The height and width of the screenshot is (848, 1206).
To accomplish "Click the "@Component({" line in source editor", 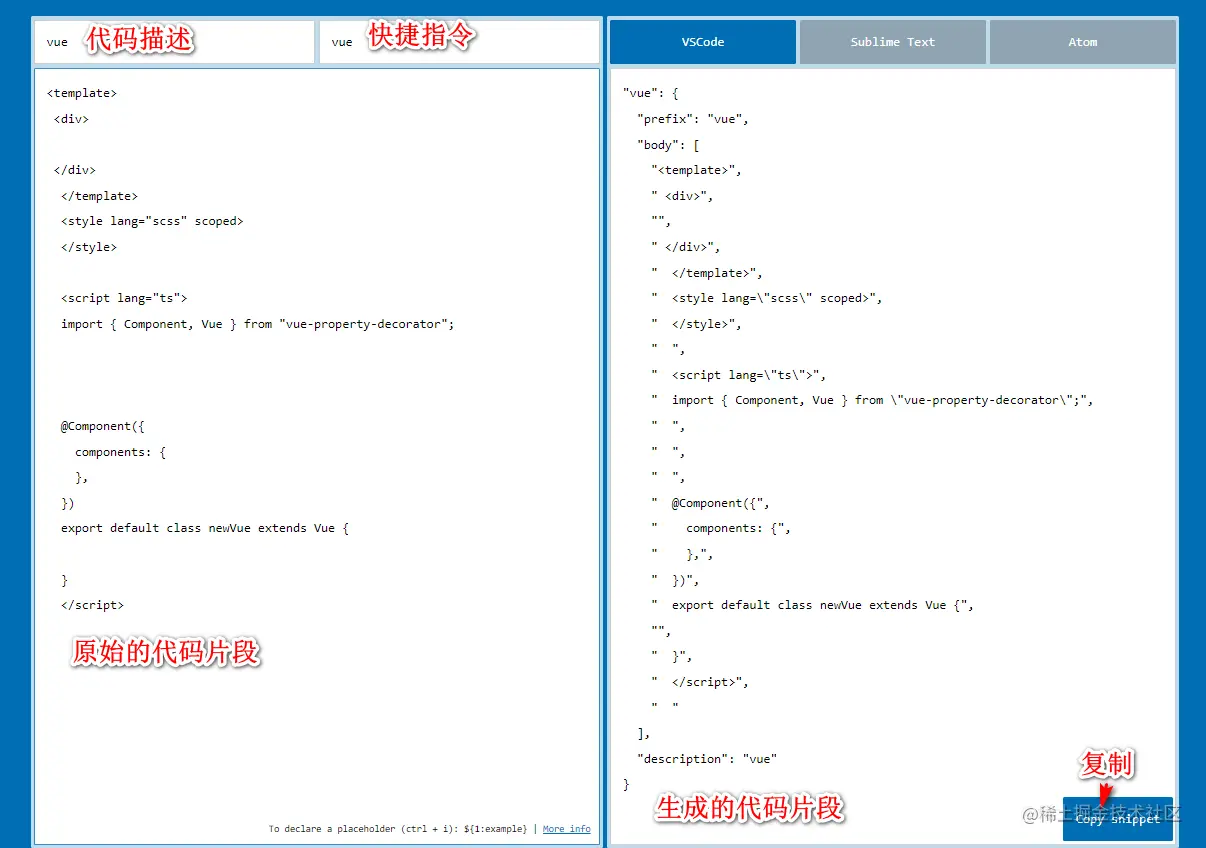I will pos(103,426).
